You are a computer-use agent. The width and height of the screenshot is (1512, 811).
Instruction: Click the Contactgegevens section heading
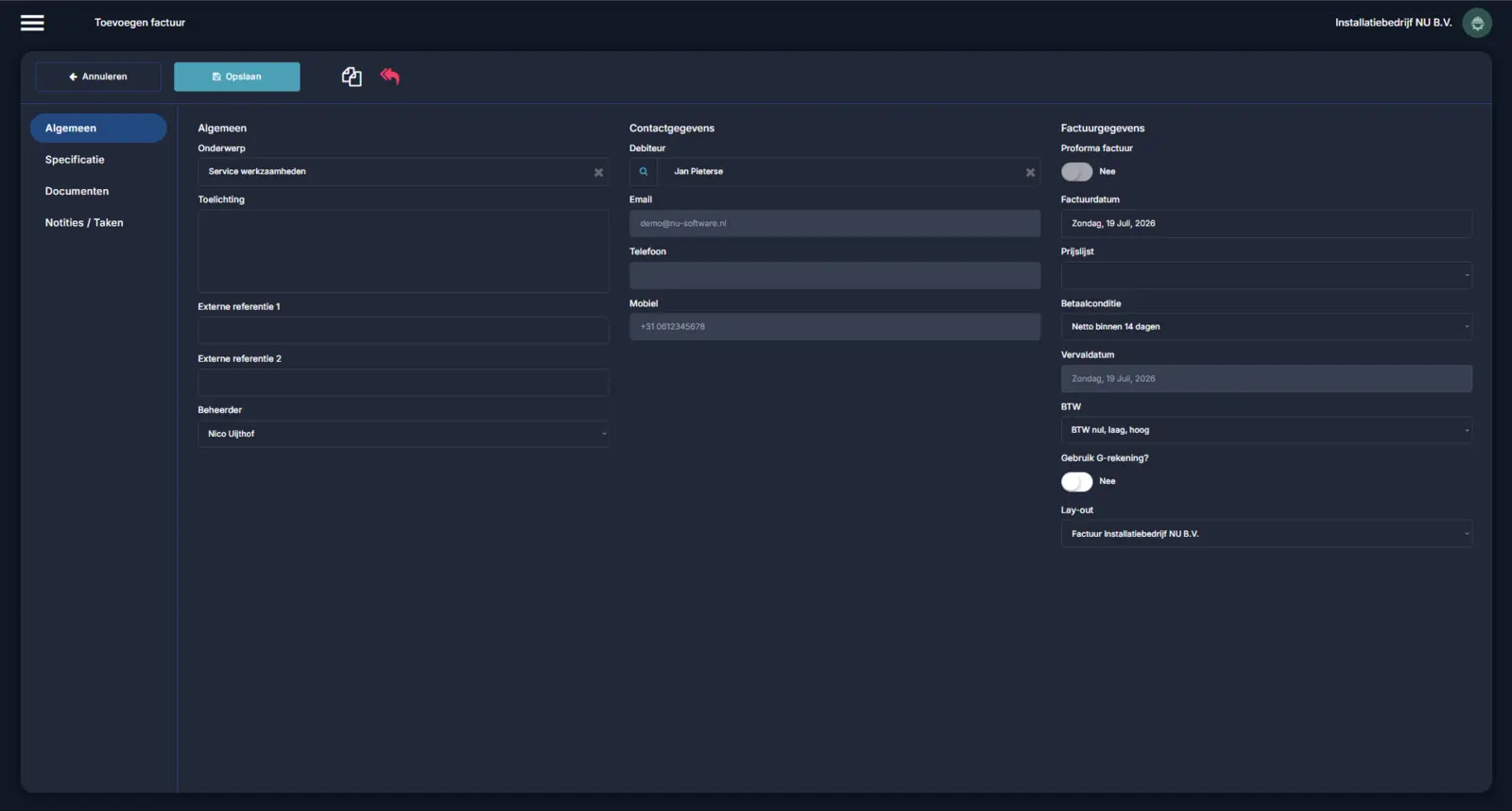672,129
